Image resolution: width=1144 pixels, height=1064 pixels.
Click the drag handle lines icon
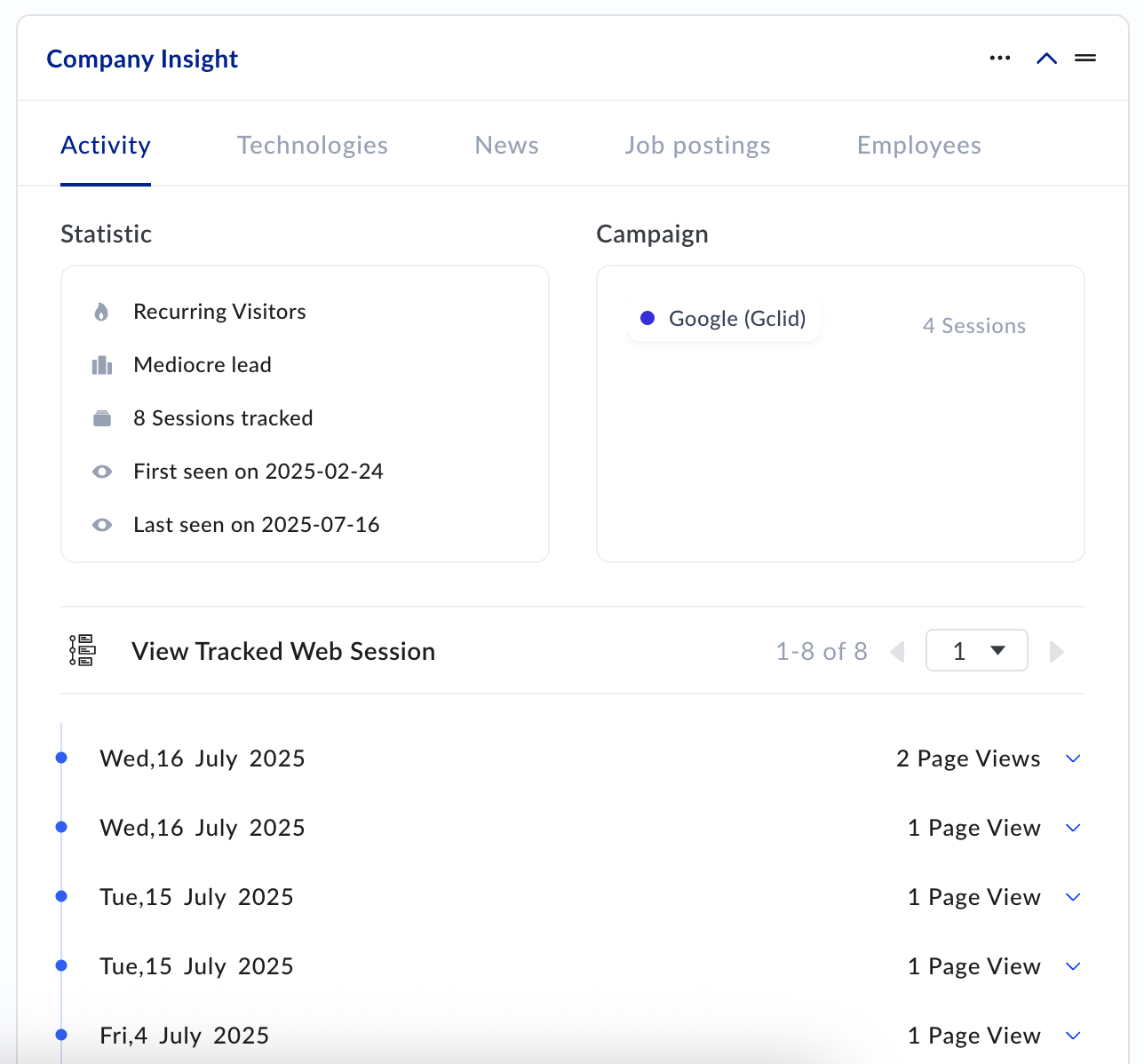point(1085,59)
